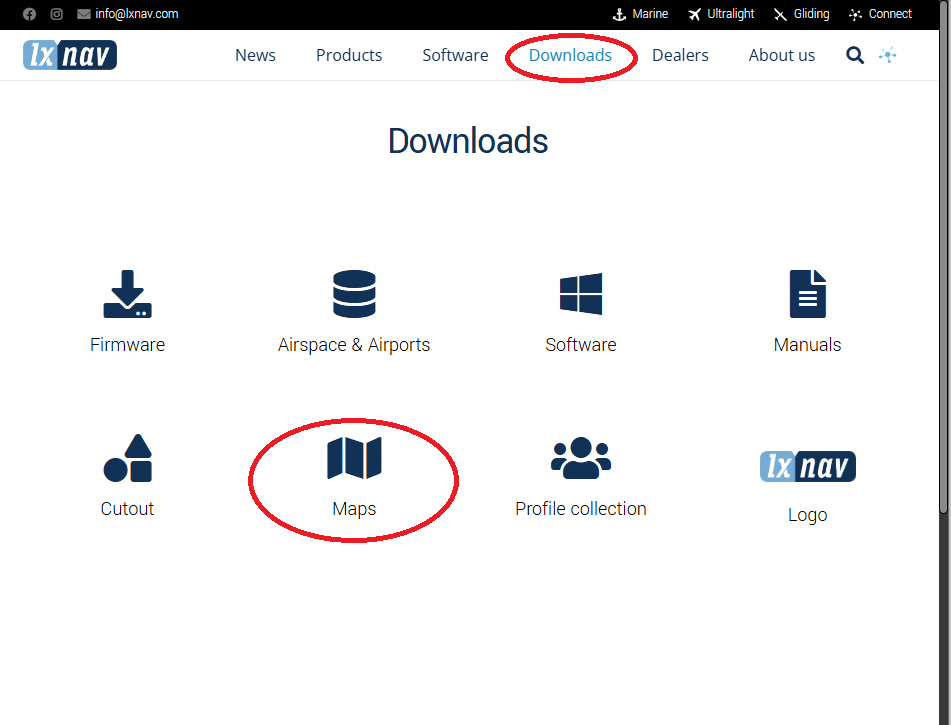This screenshot has width=951, height=725.
Task: Open the Software Windows logo icon
Action: (581, 294)
